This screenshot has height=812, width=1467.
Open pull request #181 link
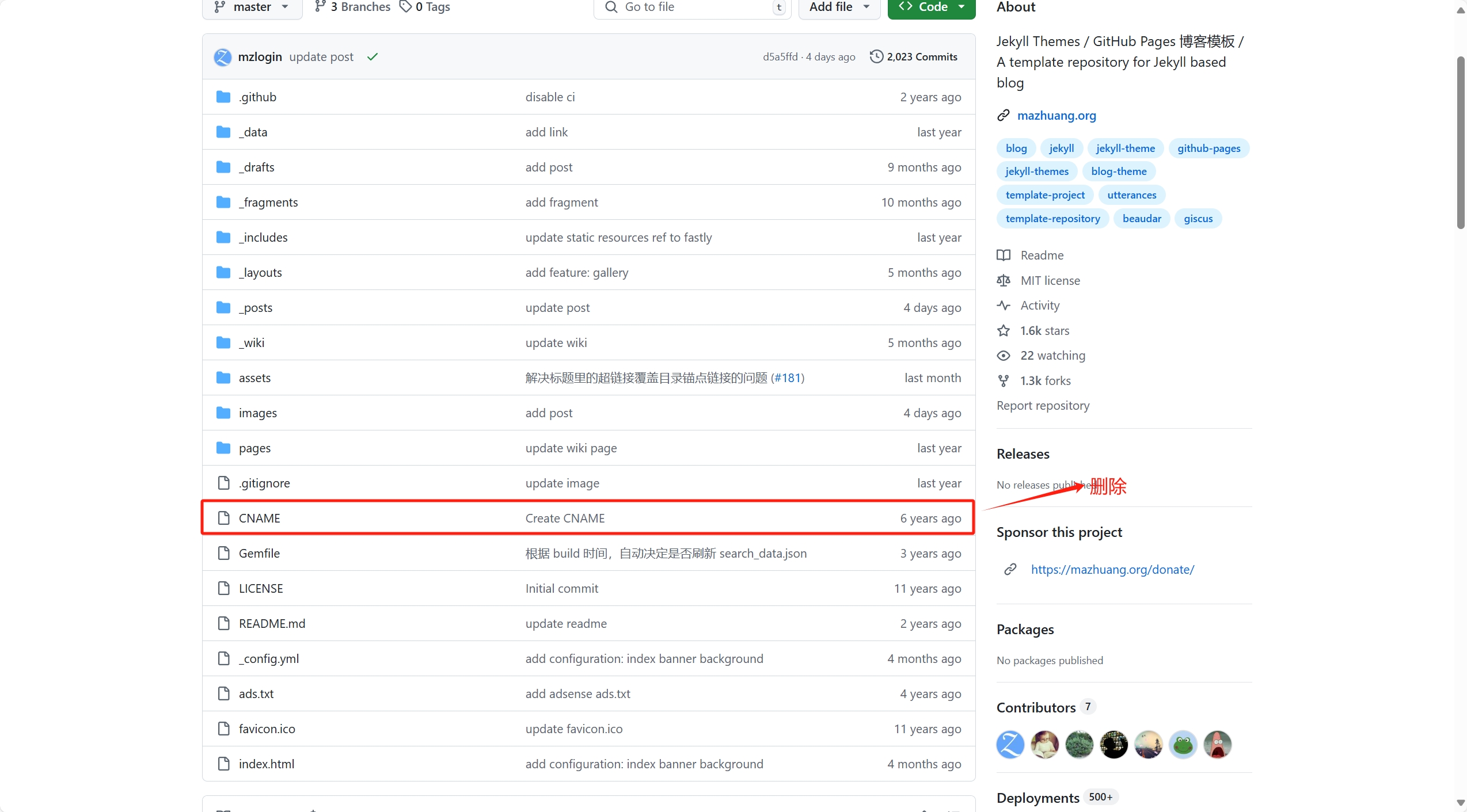pyautogui.click(x=788, y=378)
